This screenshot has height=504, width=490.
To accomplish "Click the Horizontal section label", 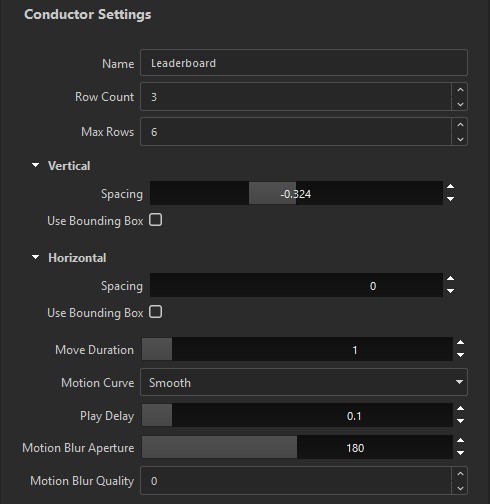I will point(77,258).
